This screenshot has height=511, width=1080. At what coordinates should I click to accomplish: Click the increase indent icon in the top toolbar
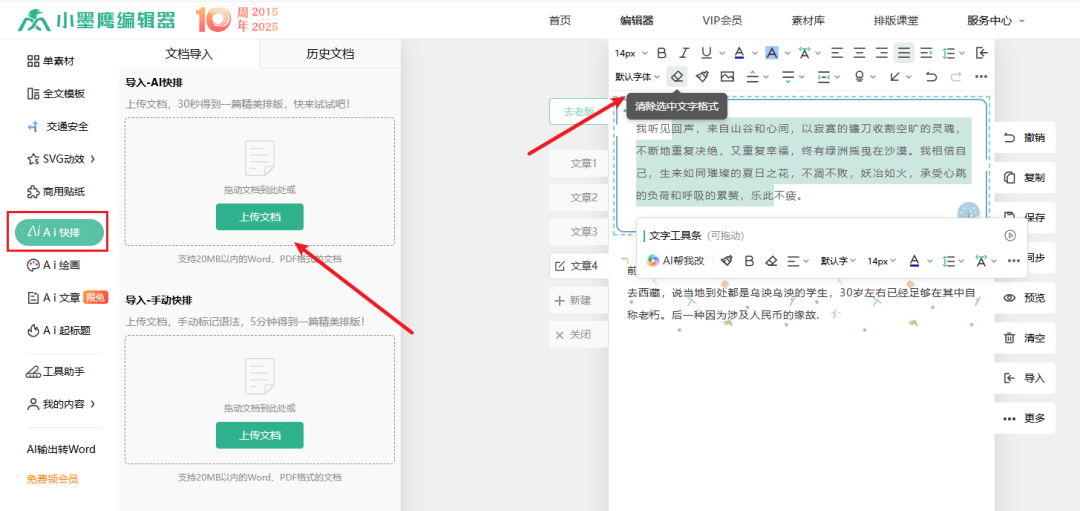[926, 52]
